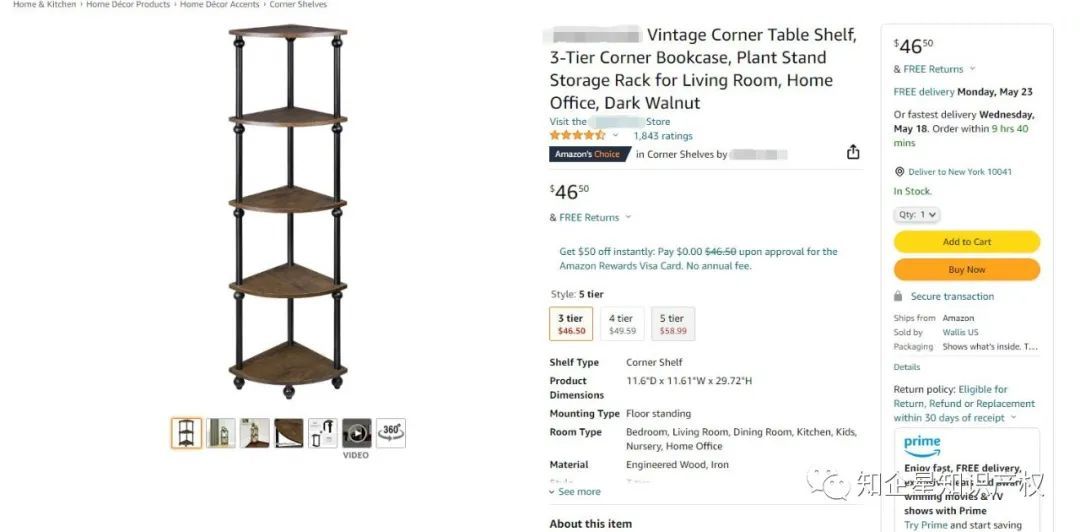Select the 4 tier style option
The height and width of the screenshot is (532, 1080).
[622, 324]
